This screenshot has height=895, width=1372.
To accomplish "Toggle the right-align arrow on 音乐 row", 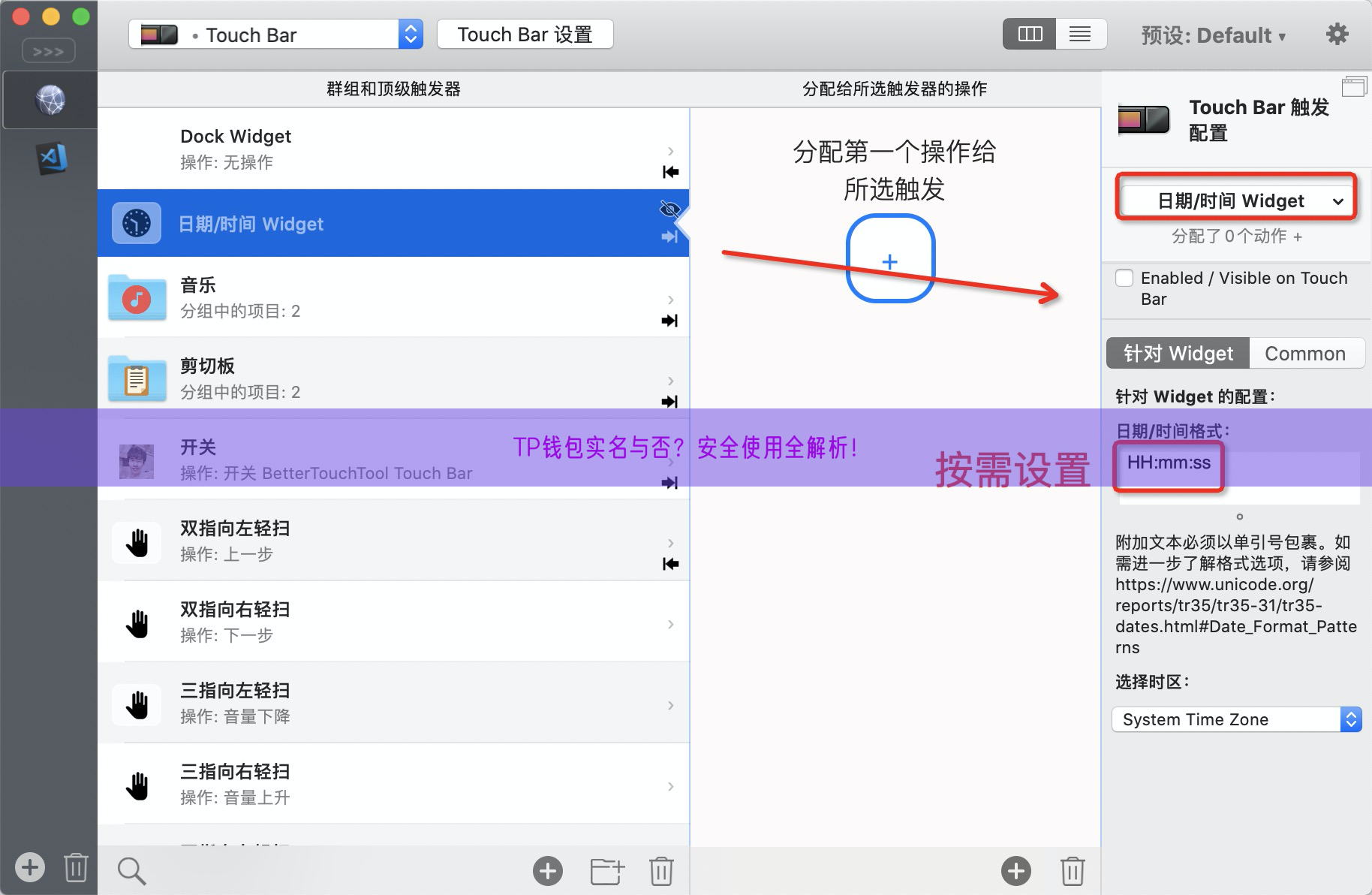I will [669, 321].
